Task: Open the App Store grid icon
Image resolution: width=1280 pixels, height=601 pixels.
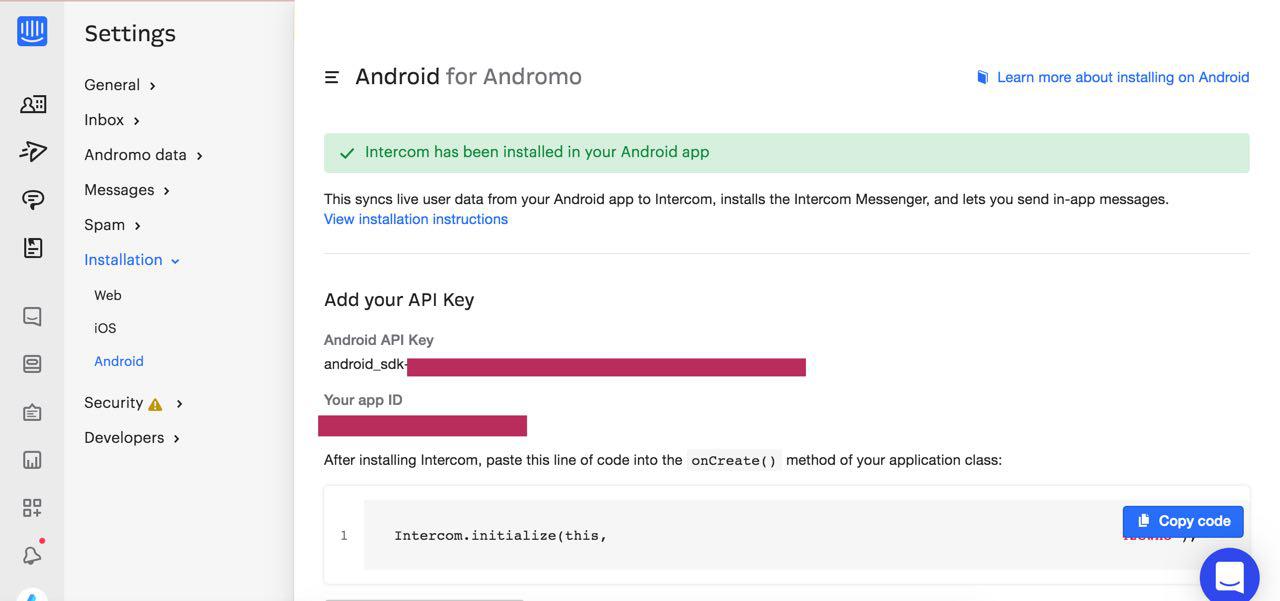Action: 32,508
